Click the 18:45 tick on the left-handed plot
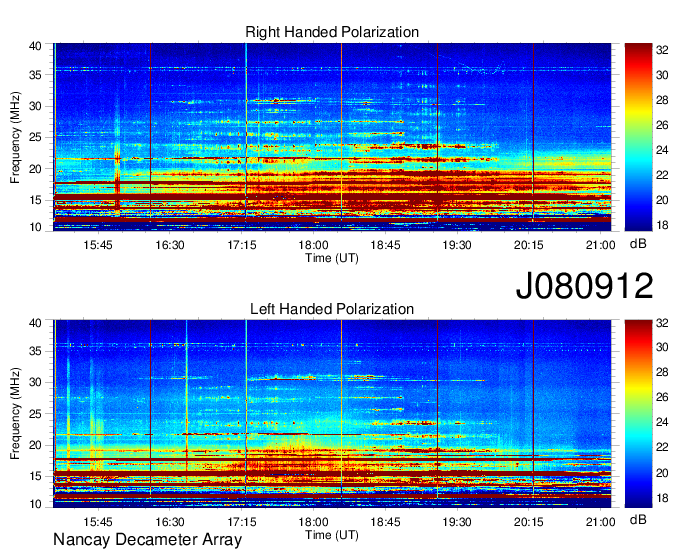 [x=385, y=522]
